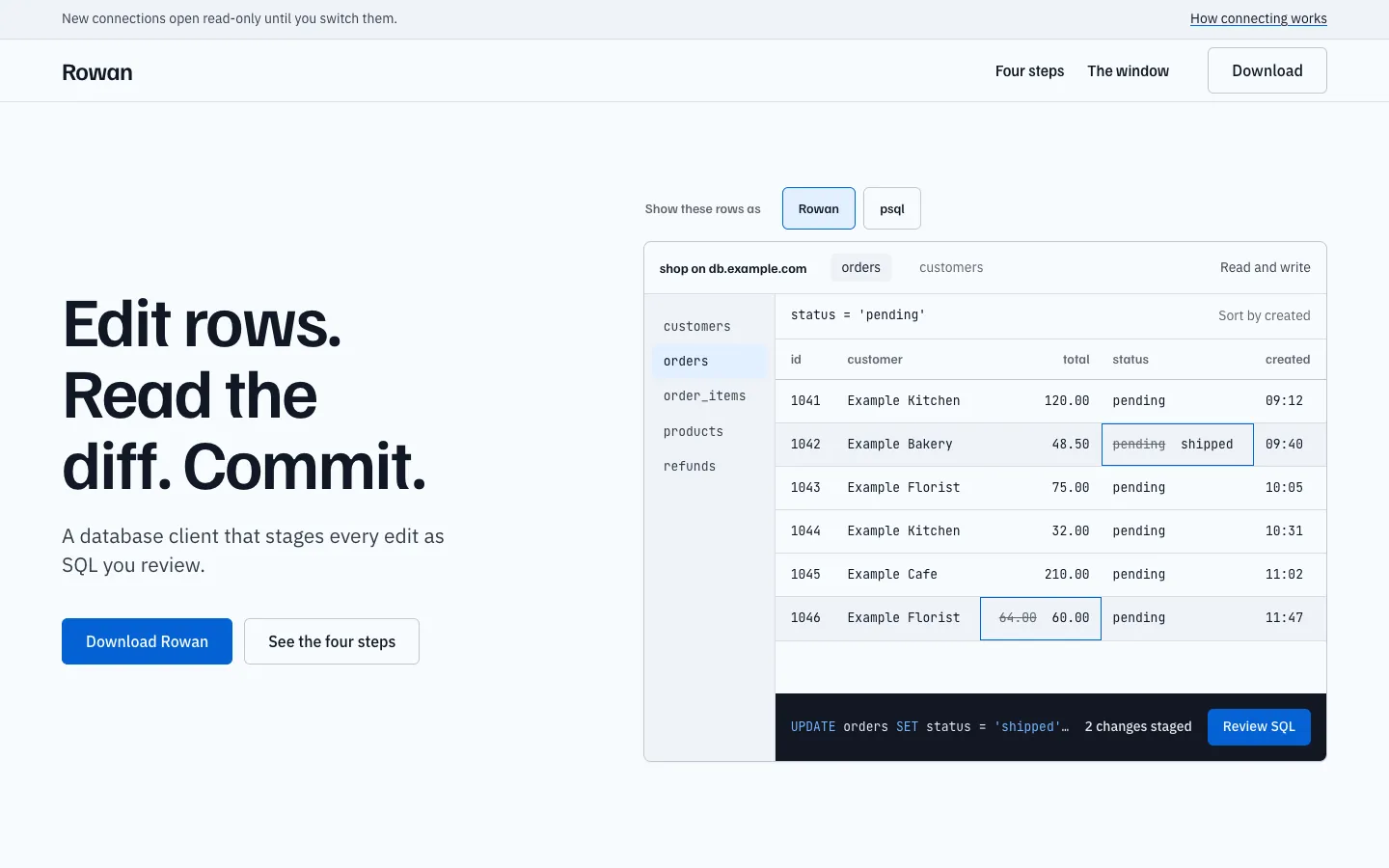Click the total 75.00 in row 1043

pyautogui.click(x=1071, y=488)
